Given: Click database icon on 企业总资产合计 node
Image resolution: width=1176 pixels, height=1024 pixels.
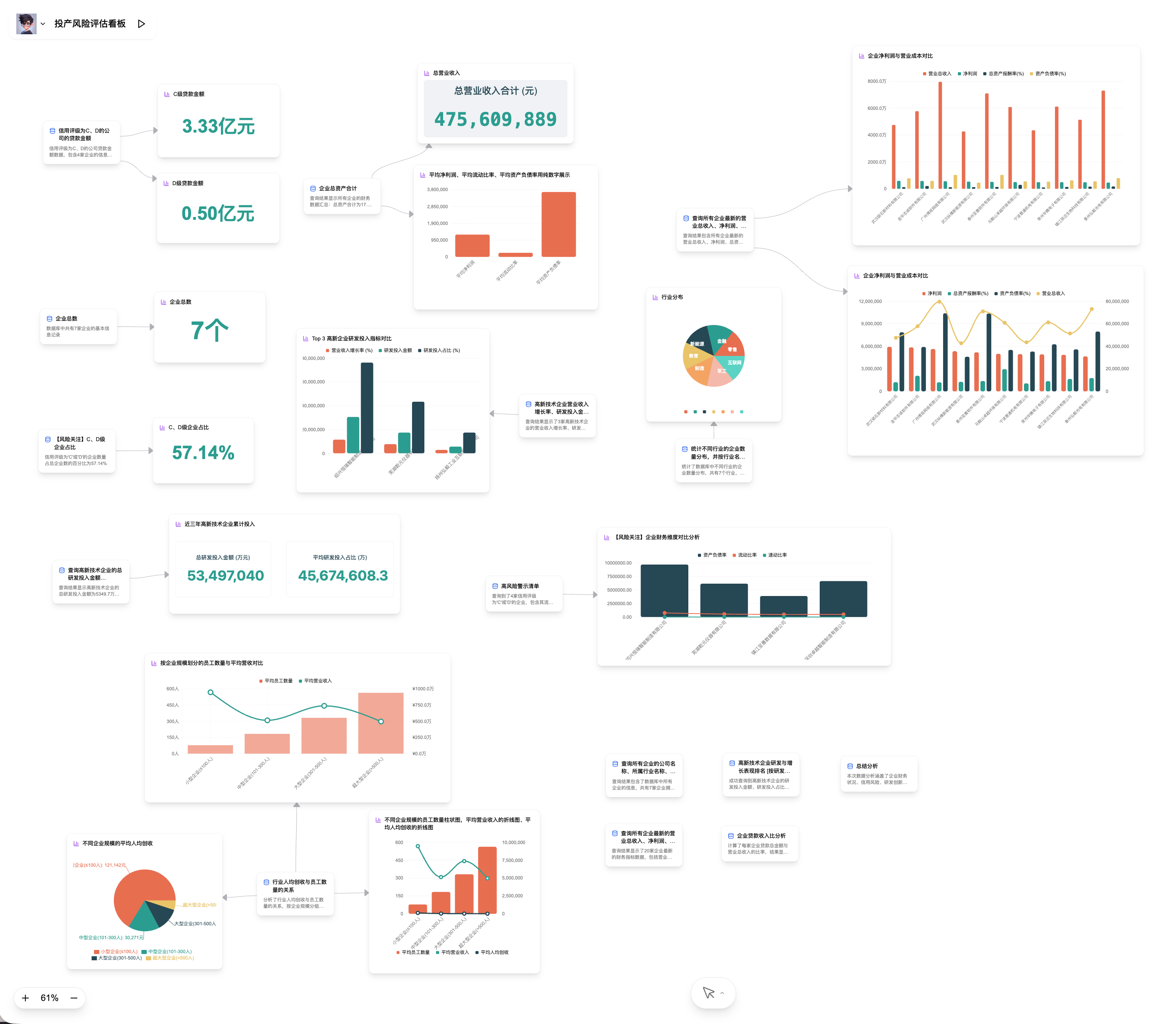Looking at the screenshot, I should pos(313,189).
